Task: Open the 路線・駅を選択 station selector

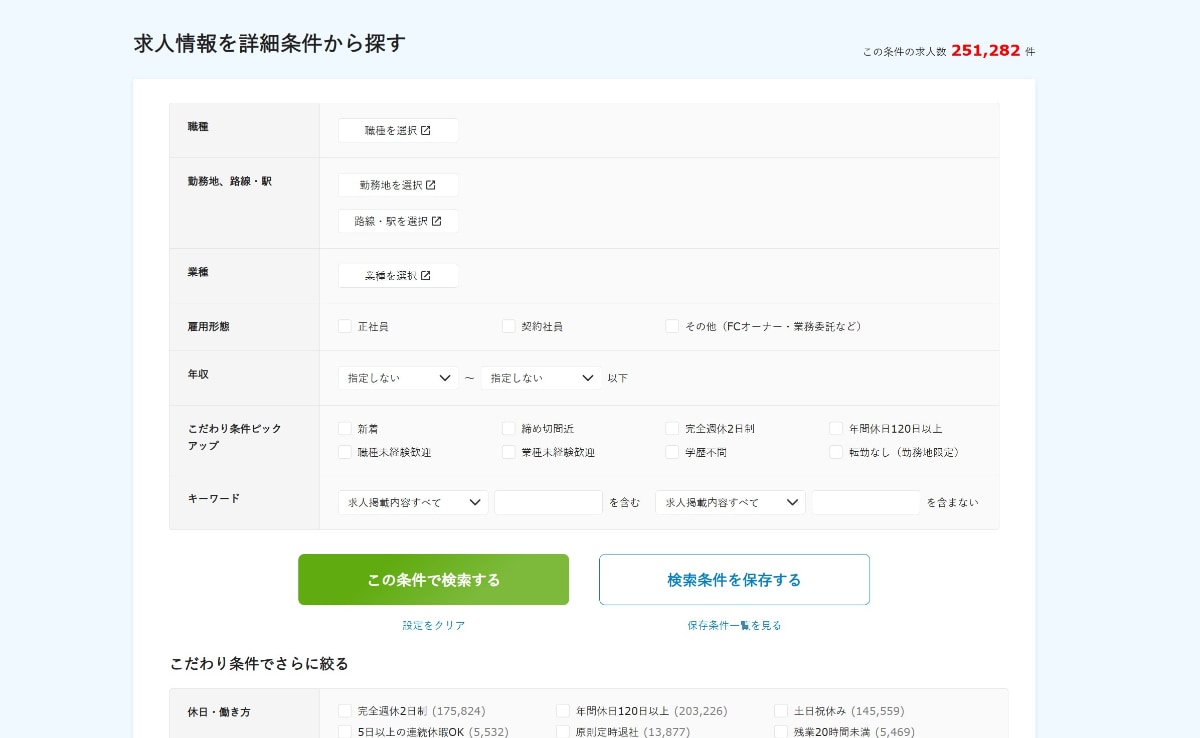Action: pyautogui.click(x=398, y=221)
